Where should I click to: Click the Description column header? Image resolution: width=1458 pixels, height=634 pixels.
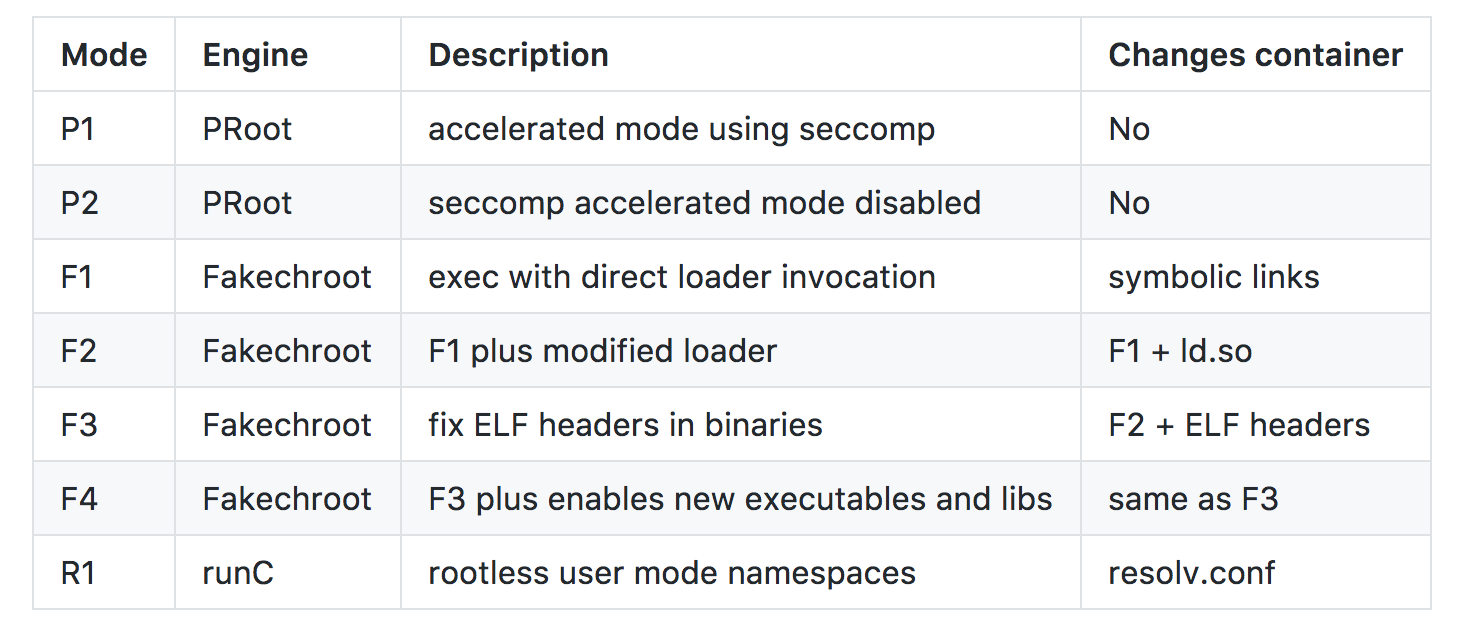pyautogui.click(x=518, y=55)
